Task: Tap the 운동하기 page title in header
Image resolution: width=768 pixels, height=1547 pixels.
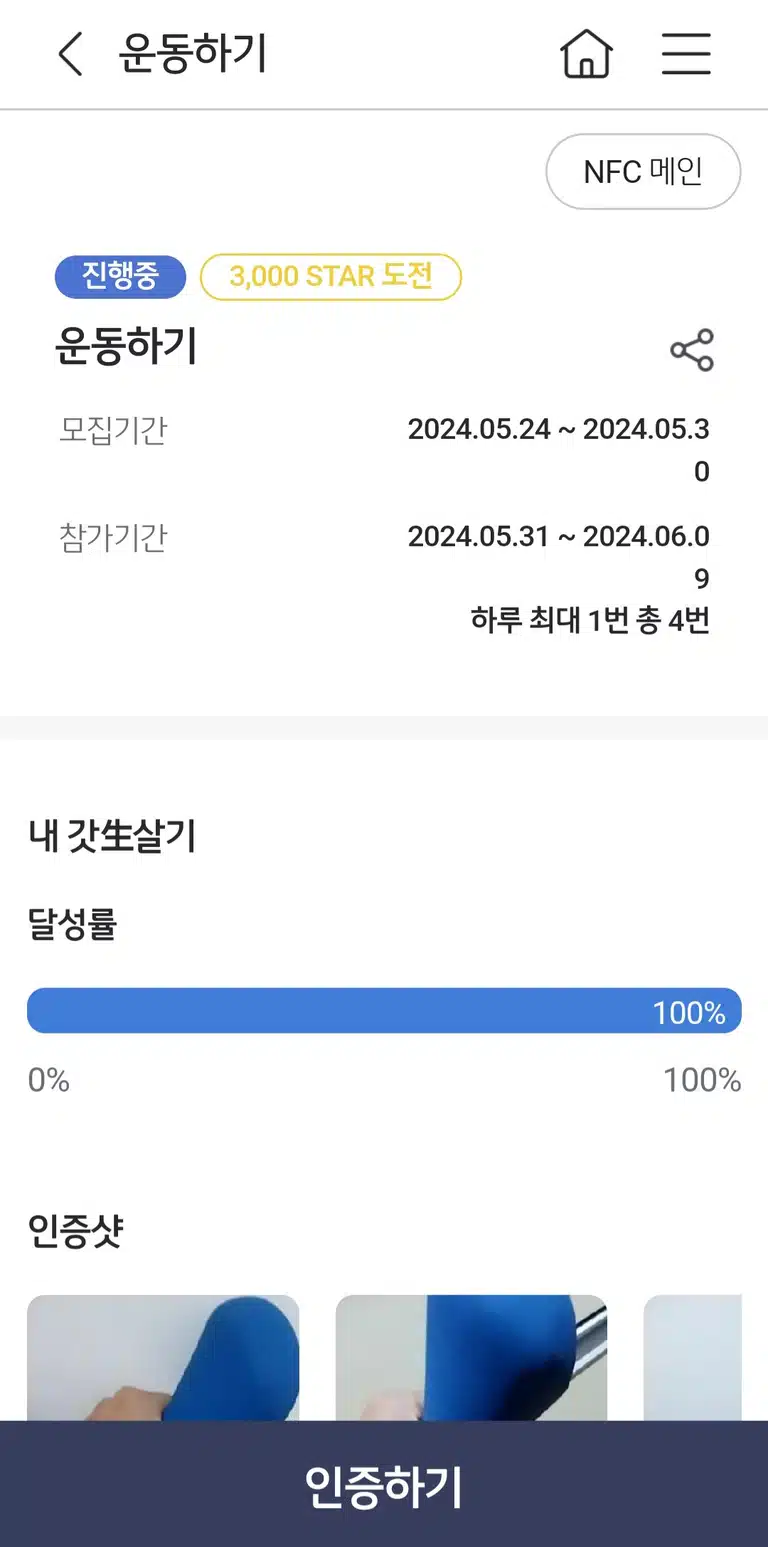Action: tap(193, 54)
